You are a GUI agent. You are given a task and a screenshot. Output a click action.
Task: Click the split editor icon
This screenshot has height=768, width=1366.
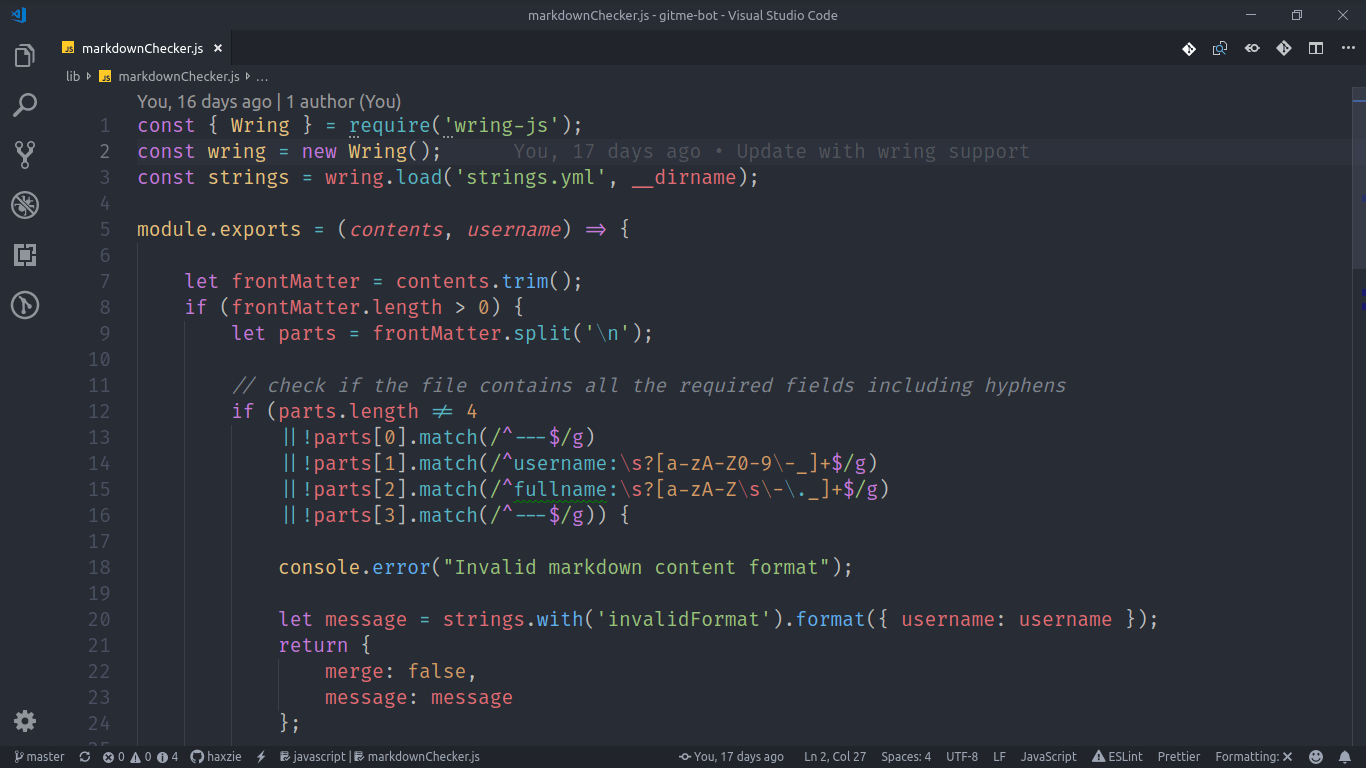click(x=1316, y=47)
